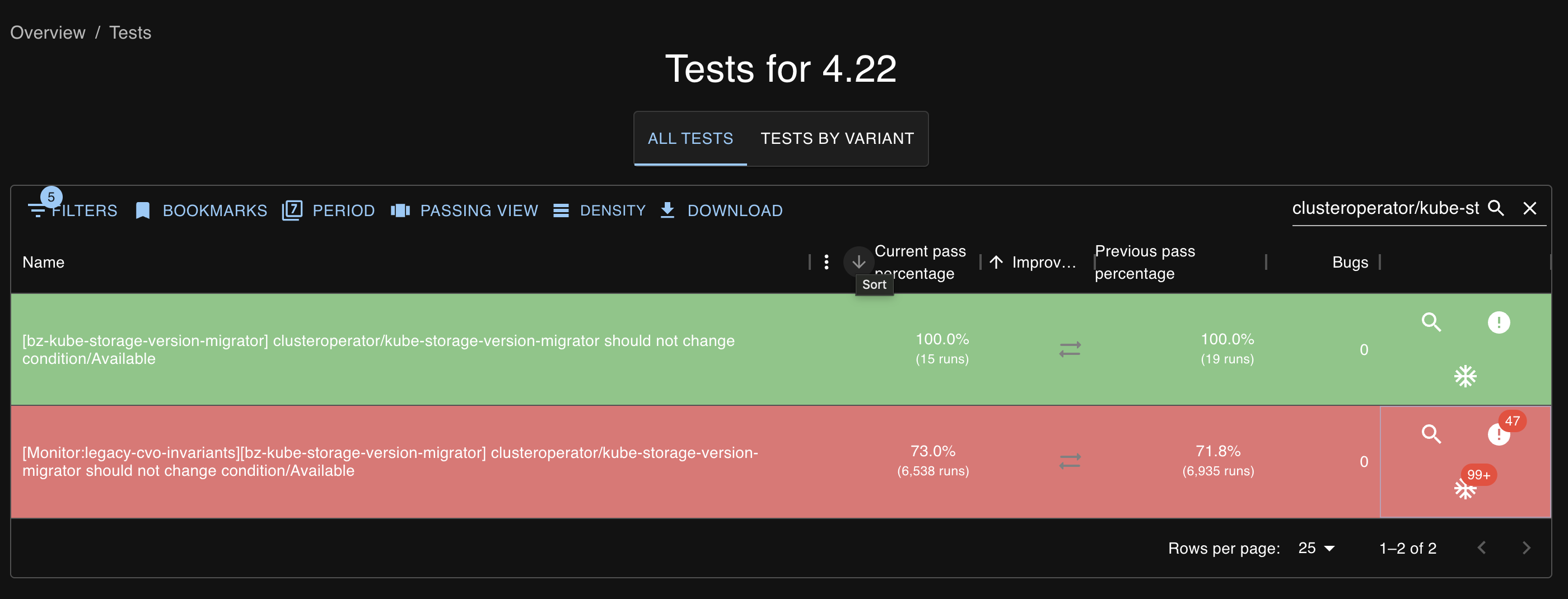The height and width of the screenshot is (599, 1568).
Task: Switch to Tests by Variant tab
Action: 837,139
